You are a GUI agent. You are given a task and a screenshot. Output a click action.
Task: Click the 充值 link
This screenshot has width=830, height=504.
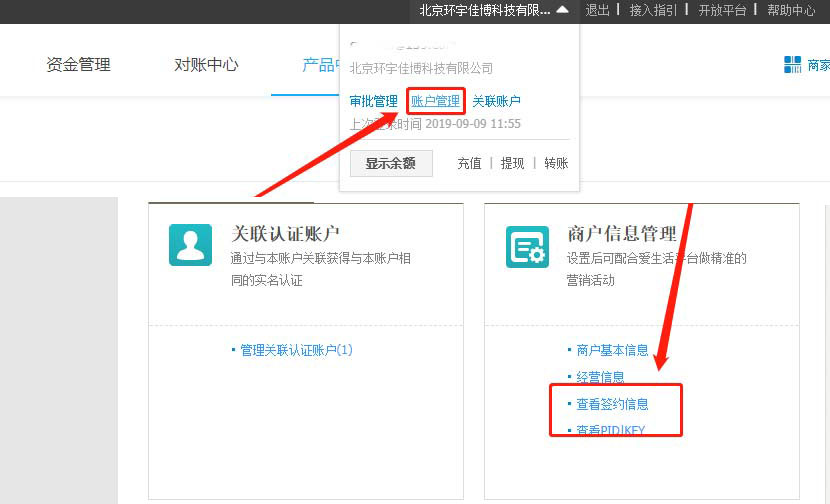pyautogui.click(x=469, y=163)
